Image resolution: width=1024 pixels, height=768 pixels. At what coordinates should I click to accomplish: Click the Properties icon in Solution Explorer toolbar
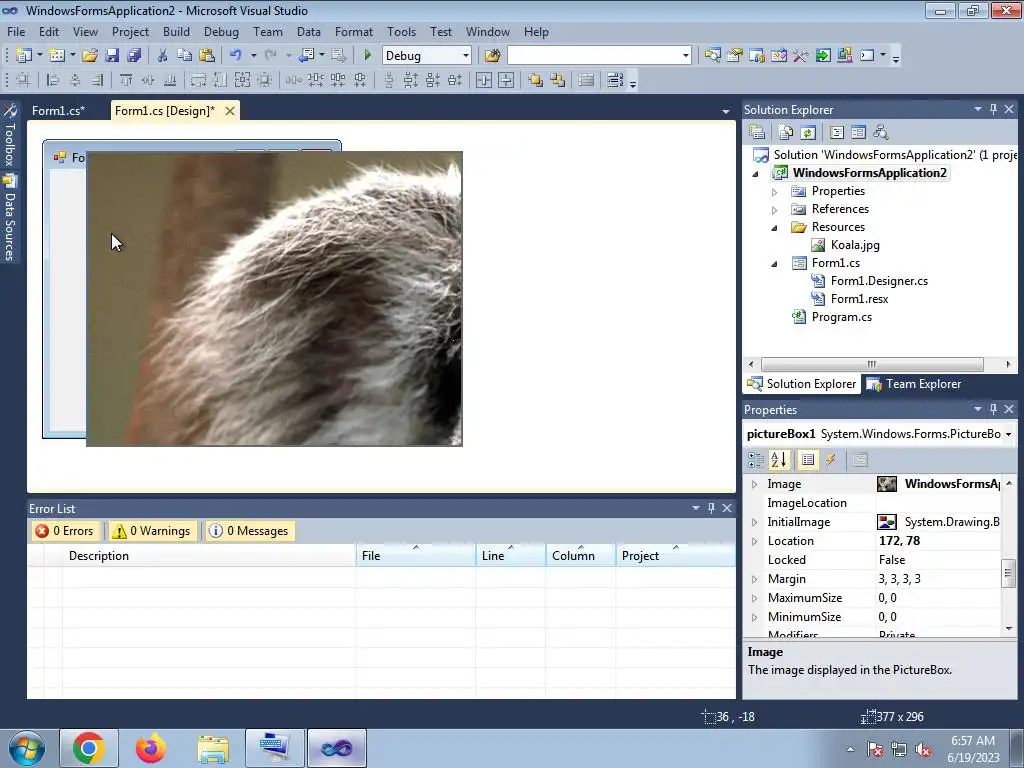(x=757, y=133)
